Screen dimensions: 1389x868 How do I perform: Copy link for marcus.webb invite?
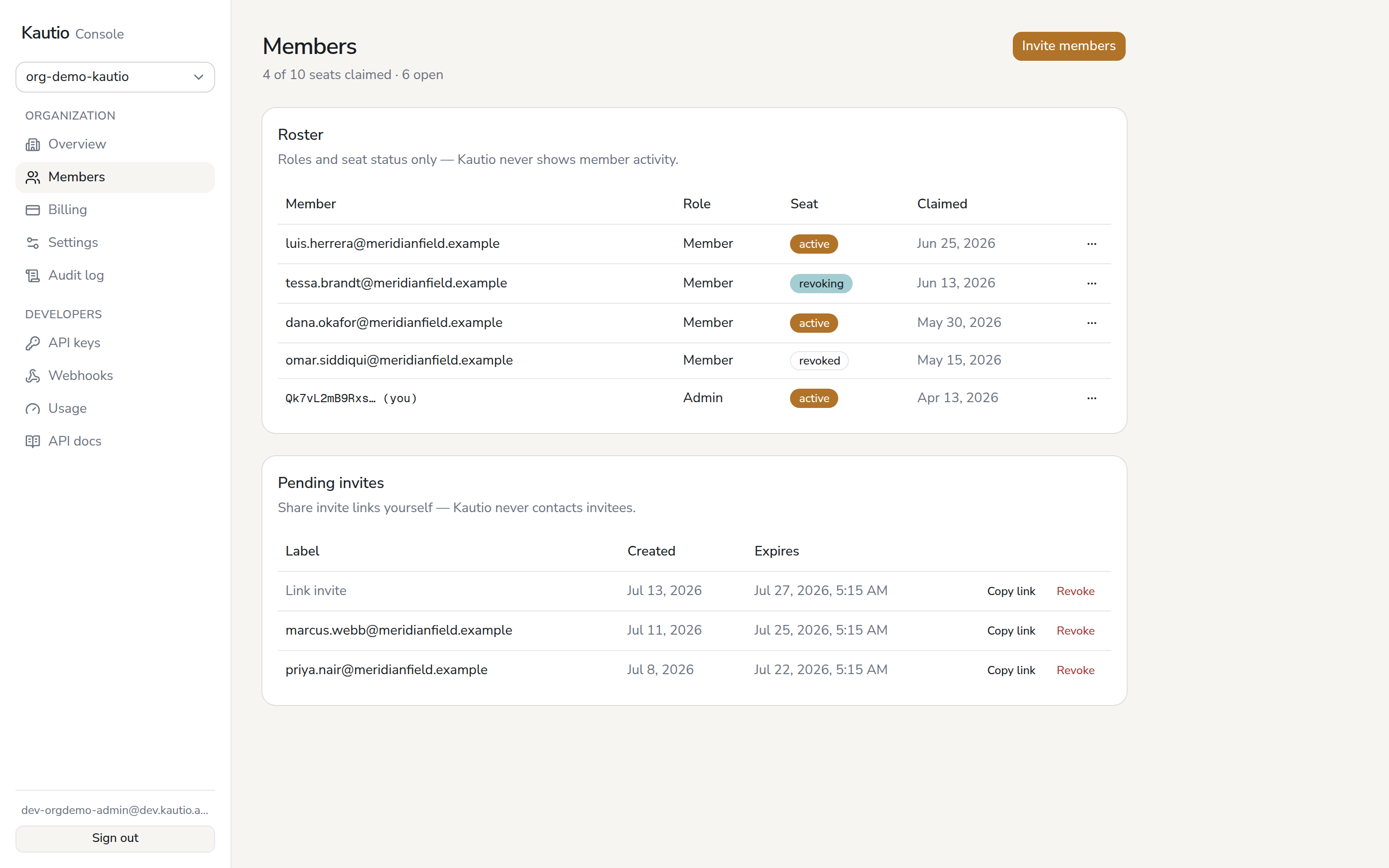pos(1011,631)
